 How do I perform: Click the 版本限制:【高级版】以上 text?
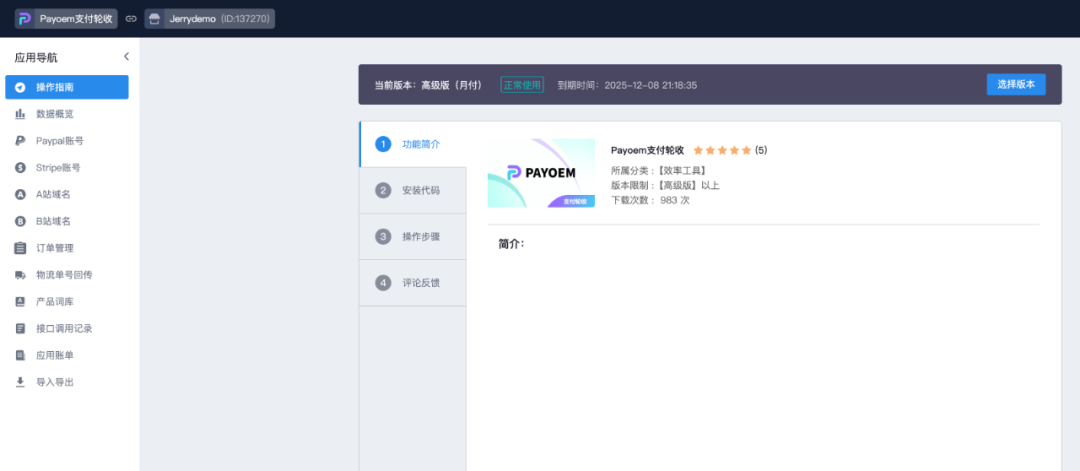point(665,185)
